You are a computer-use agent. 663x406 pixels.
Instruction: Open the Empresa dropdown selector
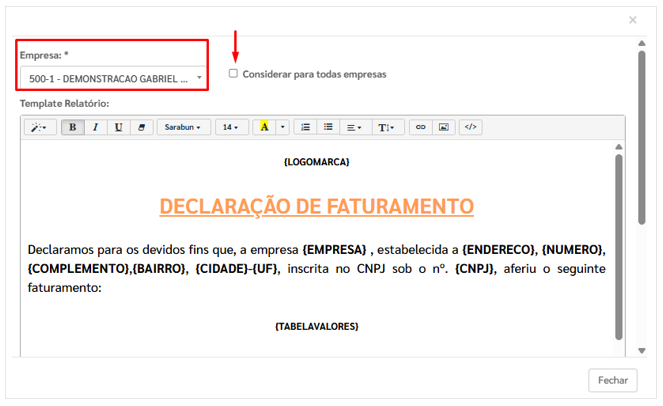(x=112, y=77)
